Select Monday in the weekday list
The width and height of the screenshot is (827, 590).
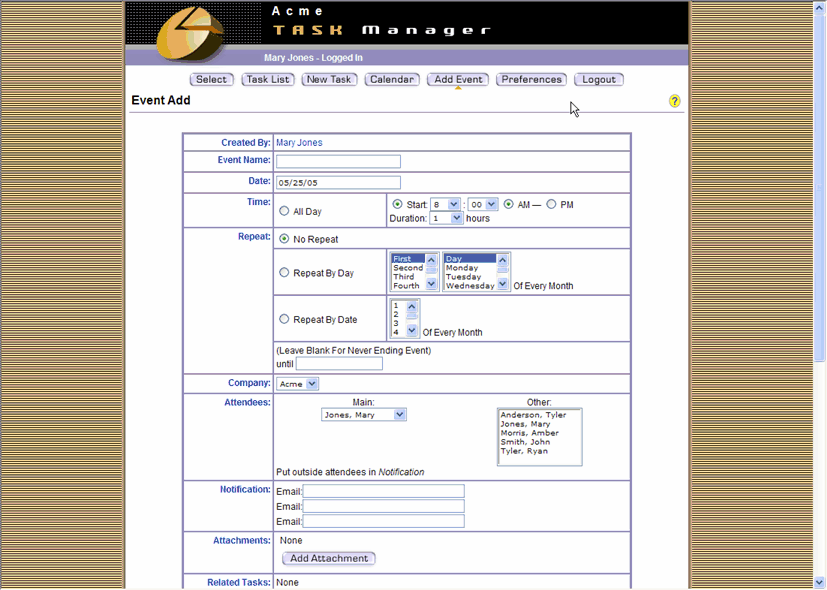tap(470, 268)
